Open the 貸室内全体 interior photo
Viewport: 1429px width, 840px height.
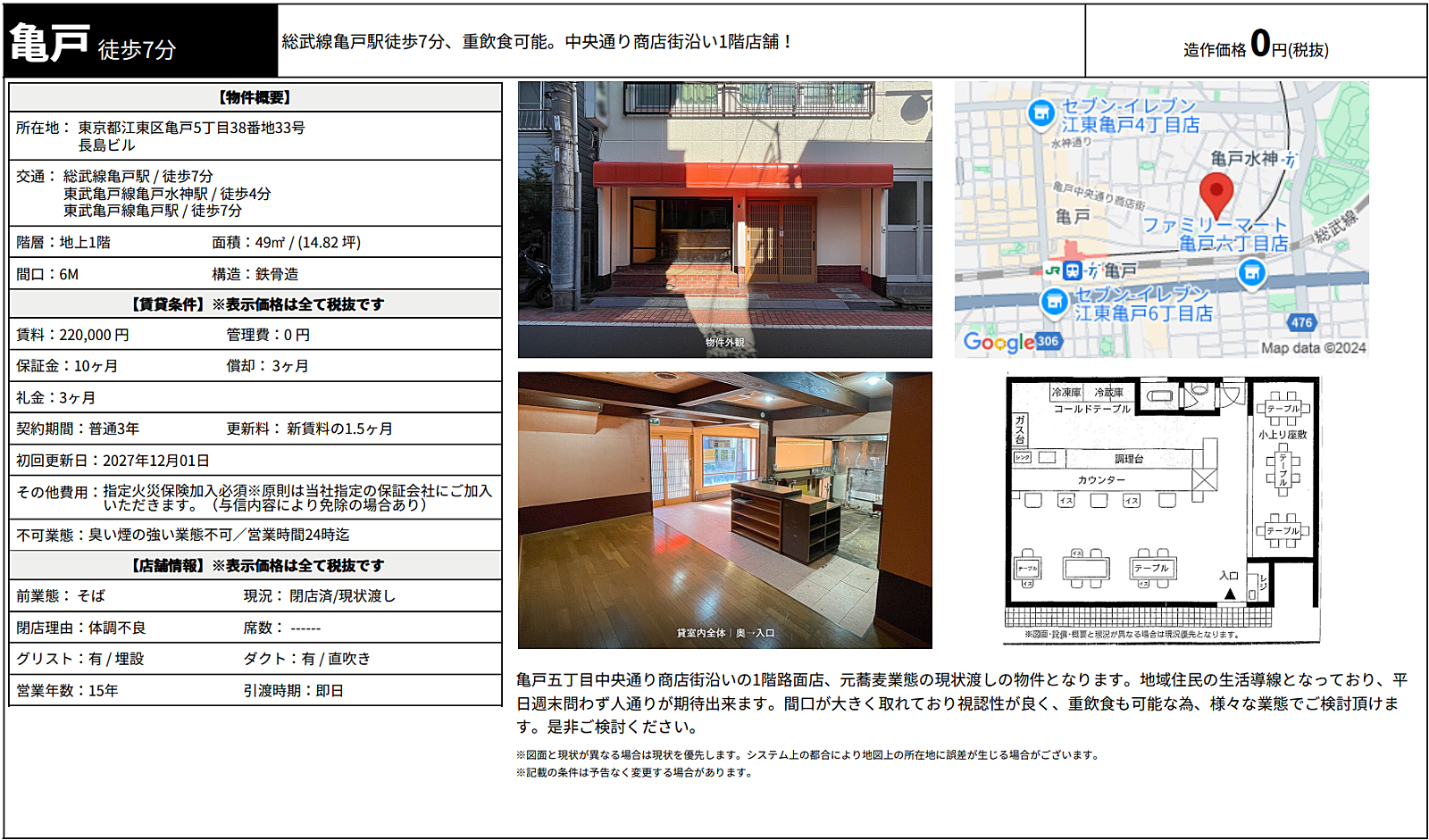coord(724,511)
